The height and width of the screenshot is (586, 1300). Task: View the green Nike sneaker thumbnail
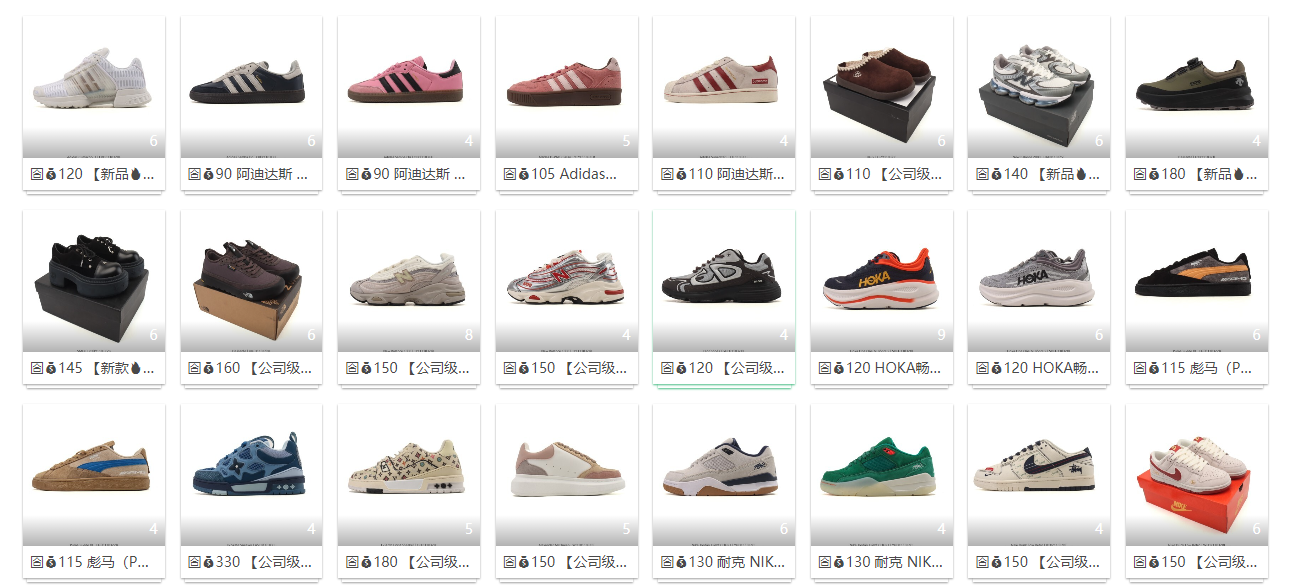(882, 474)
